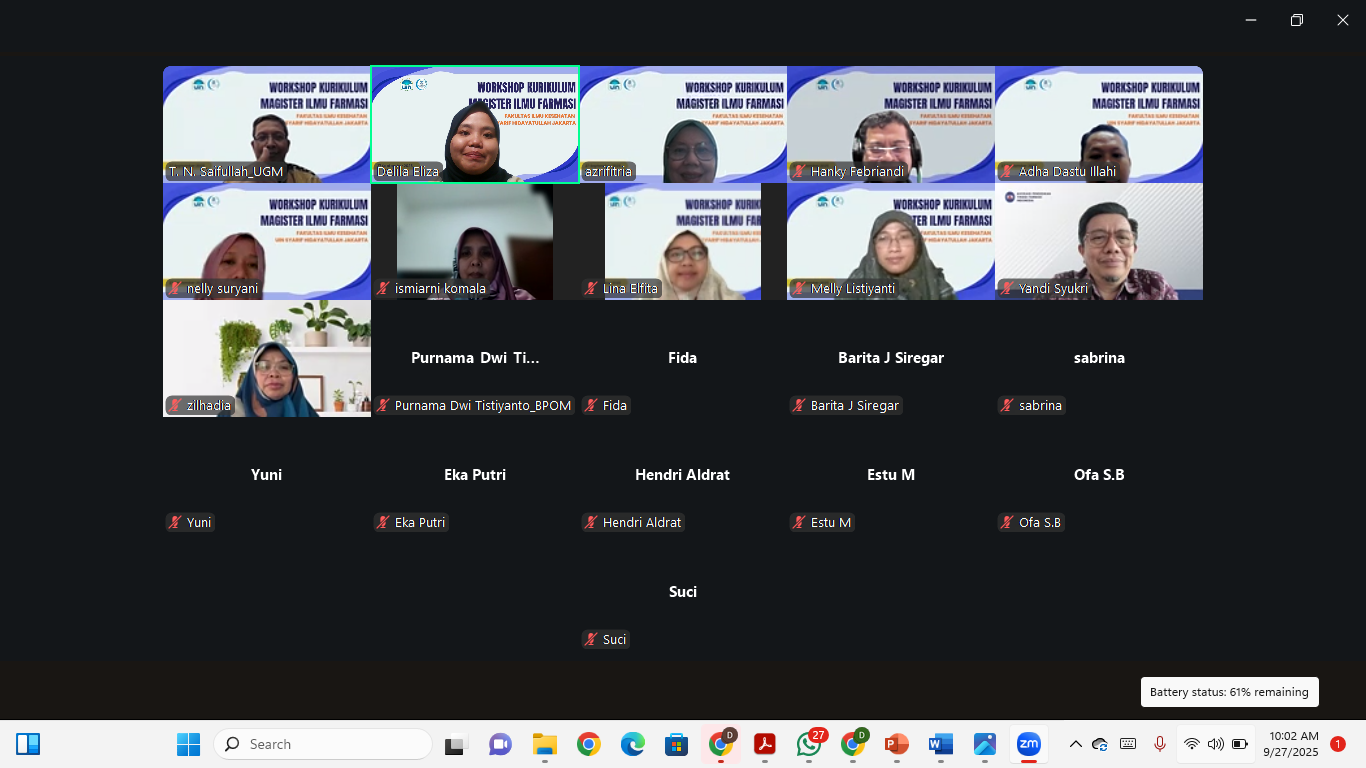Show hidden system tray icons
The width and height of the screenshot is (1366, 768).
point(1076,744)
